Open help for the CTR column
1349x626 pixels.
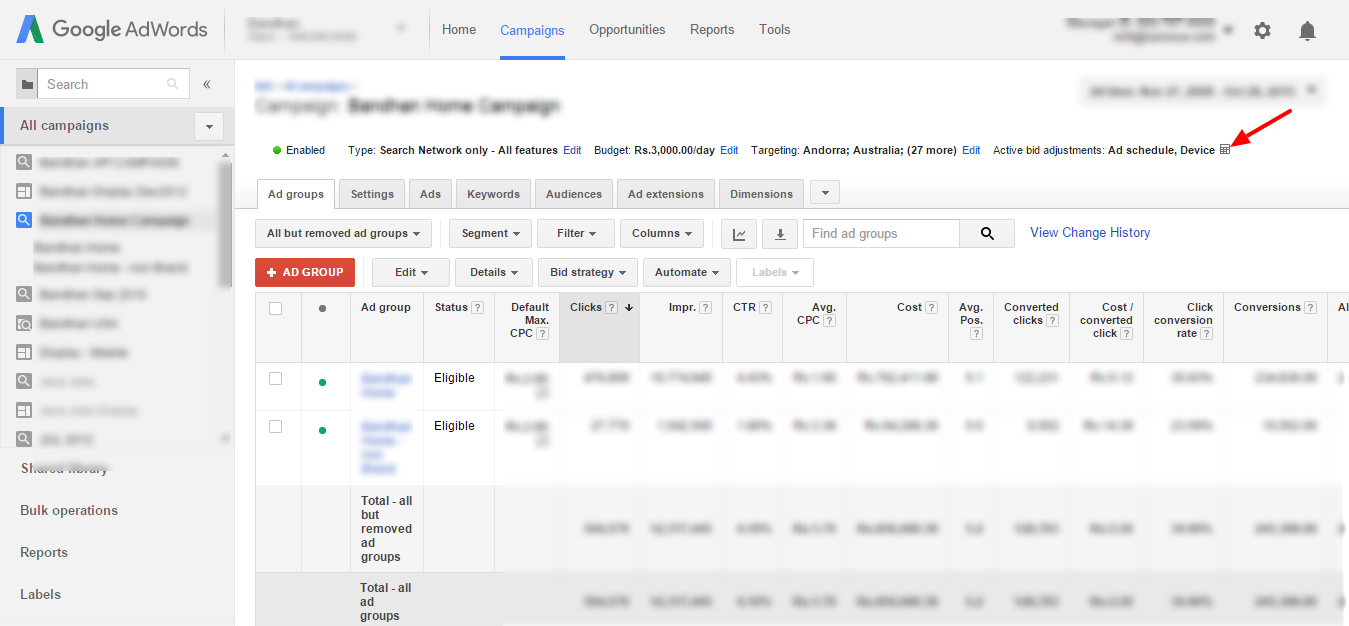click(x=765, y=308)
